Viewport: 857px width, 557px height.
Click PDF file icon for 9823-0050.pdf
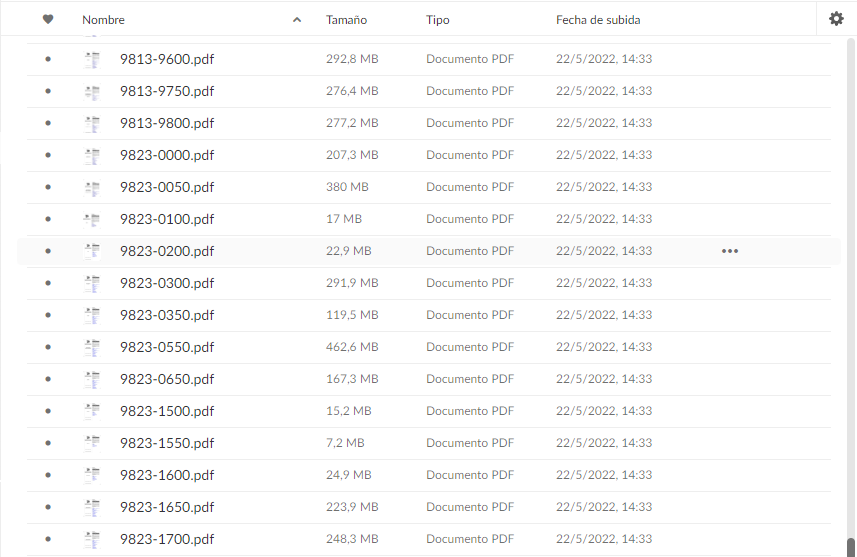(x=93, y=187)
